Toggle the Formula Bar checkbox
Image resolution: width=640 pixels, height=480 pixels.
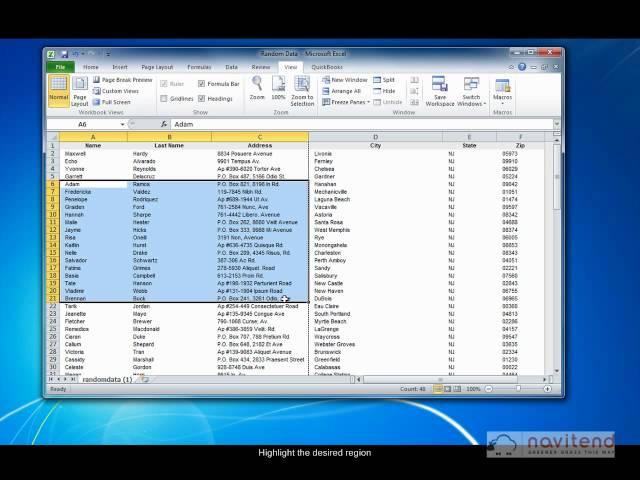coord(201,84)
